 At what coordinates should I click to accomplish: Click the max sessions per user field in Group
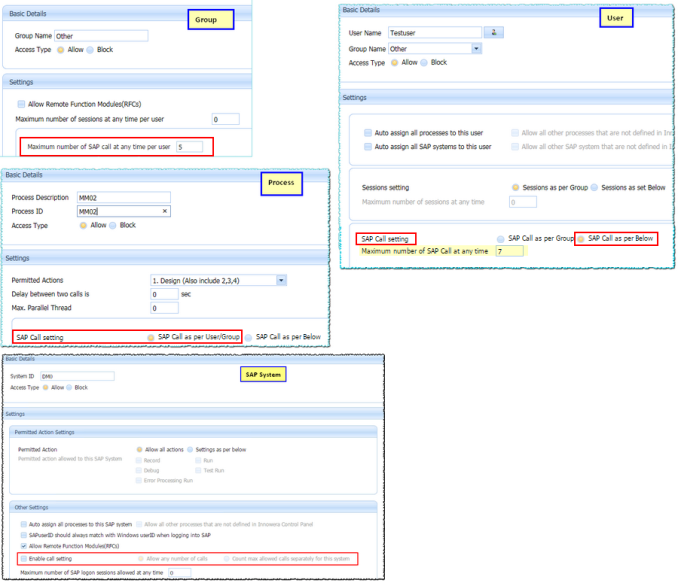[225, 119]
